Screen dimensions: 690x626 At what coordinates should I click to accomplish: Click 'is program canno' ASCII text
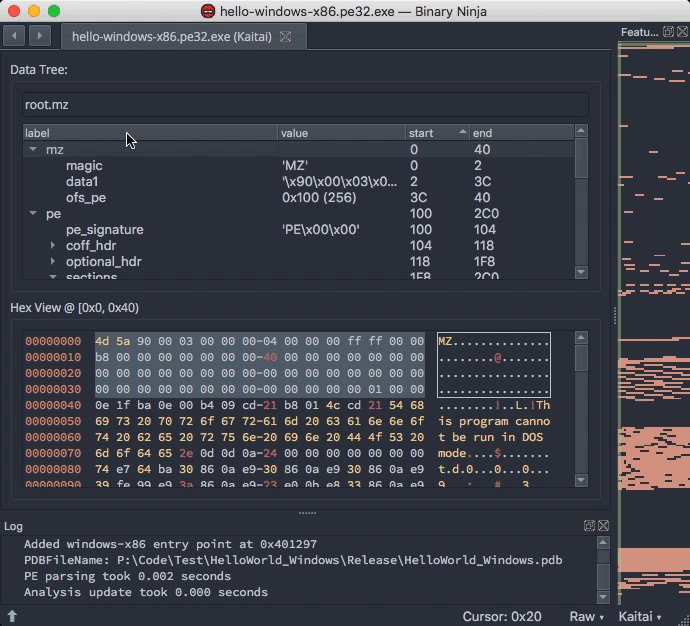(x=494, y=421)
